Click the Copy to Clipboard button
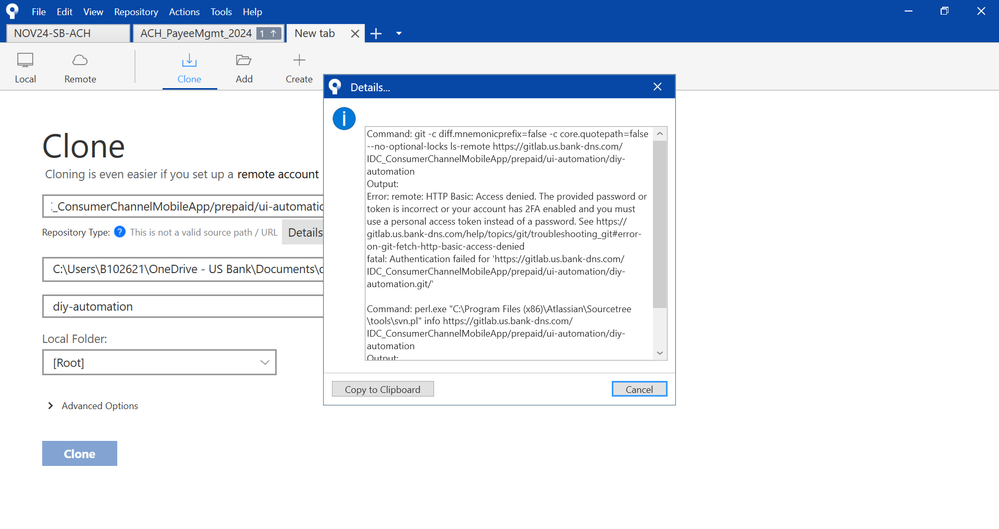Viewport: 999px width, 529px height. coord(383,389)
